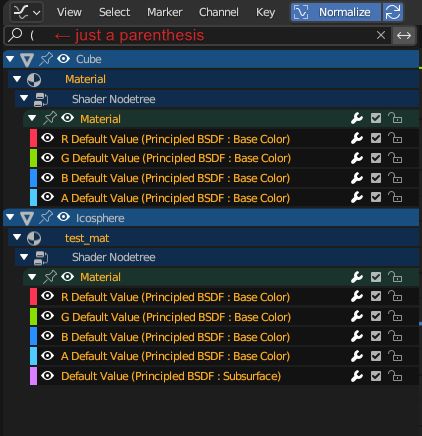Click red swatch of Cube's R Default Value
This screenshot has height=436, width=422.
[x=33, y=138]
